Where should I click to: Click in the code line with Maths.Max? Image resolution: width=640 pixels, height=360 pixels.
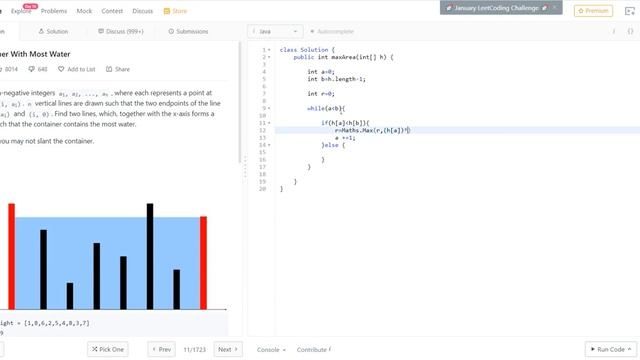pos(372,131)
